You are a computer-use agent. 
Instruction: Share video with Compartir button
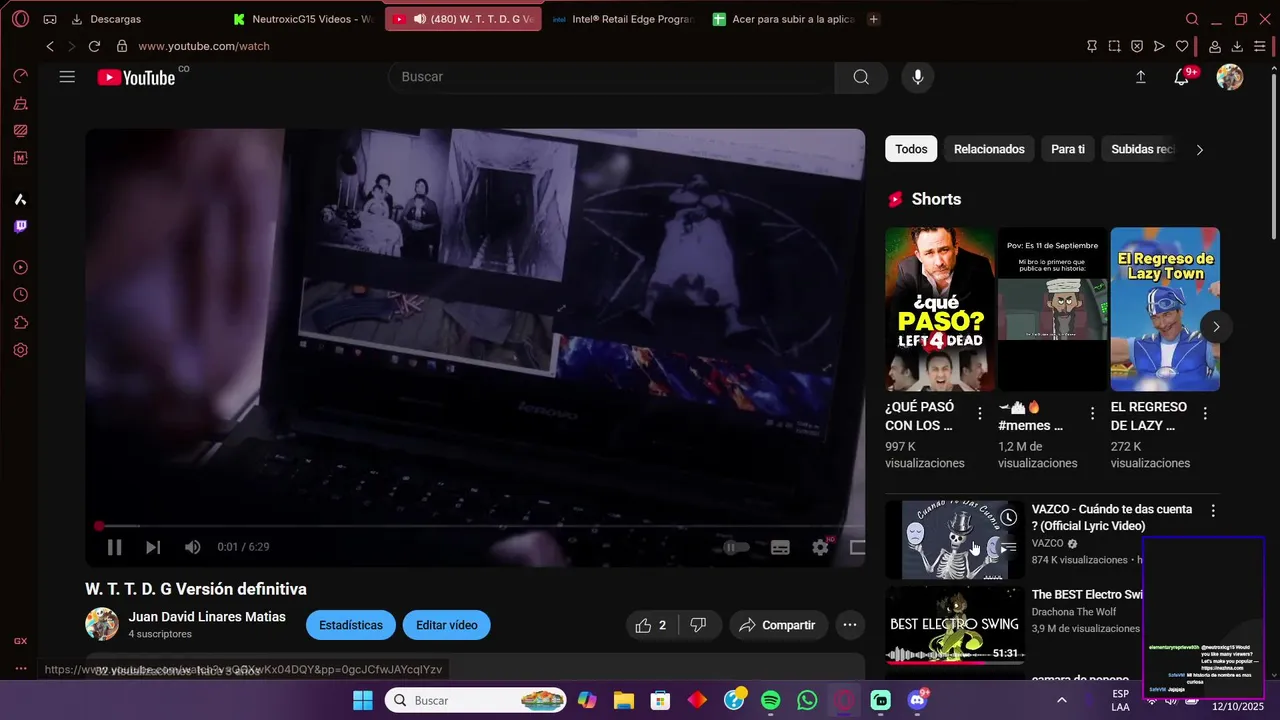tap(778, 625)
